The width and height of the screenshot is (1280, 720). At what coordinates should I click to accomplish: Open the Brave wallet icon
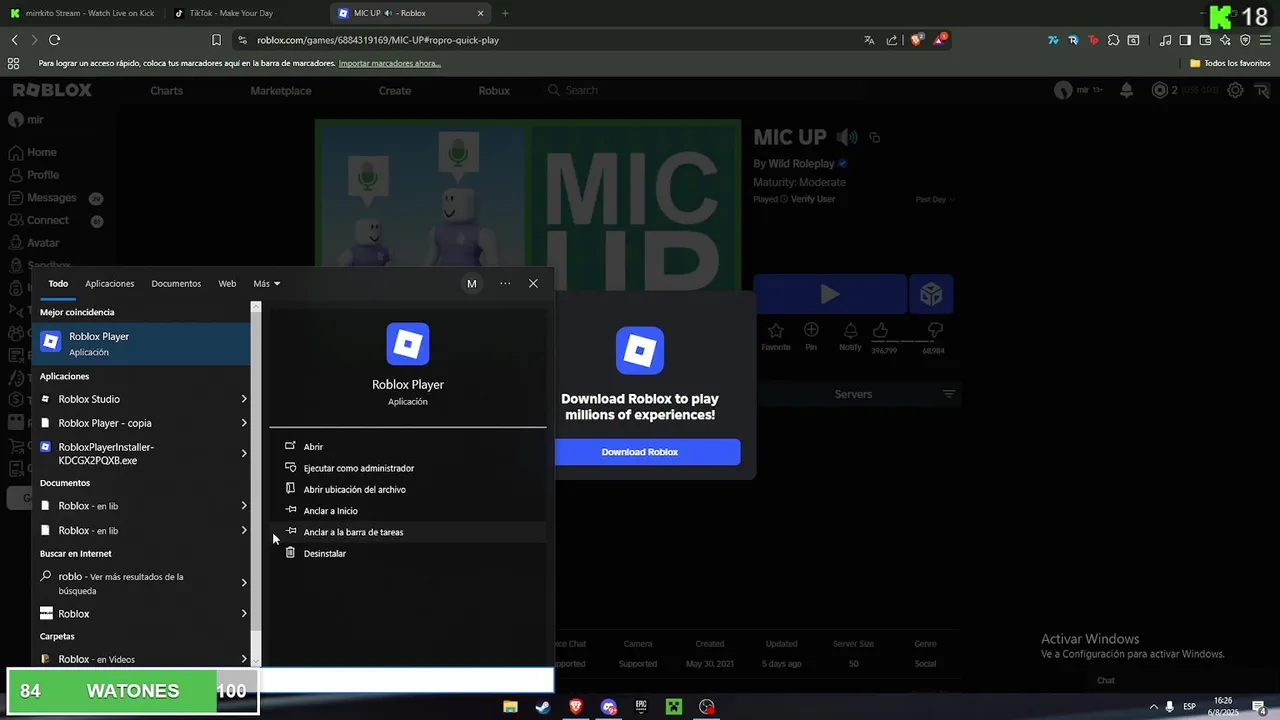(x=1205, y=40)
